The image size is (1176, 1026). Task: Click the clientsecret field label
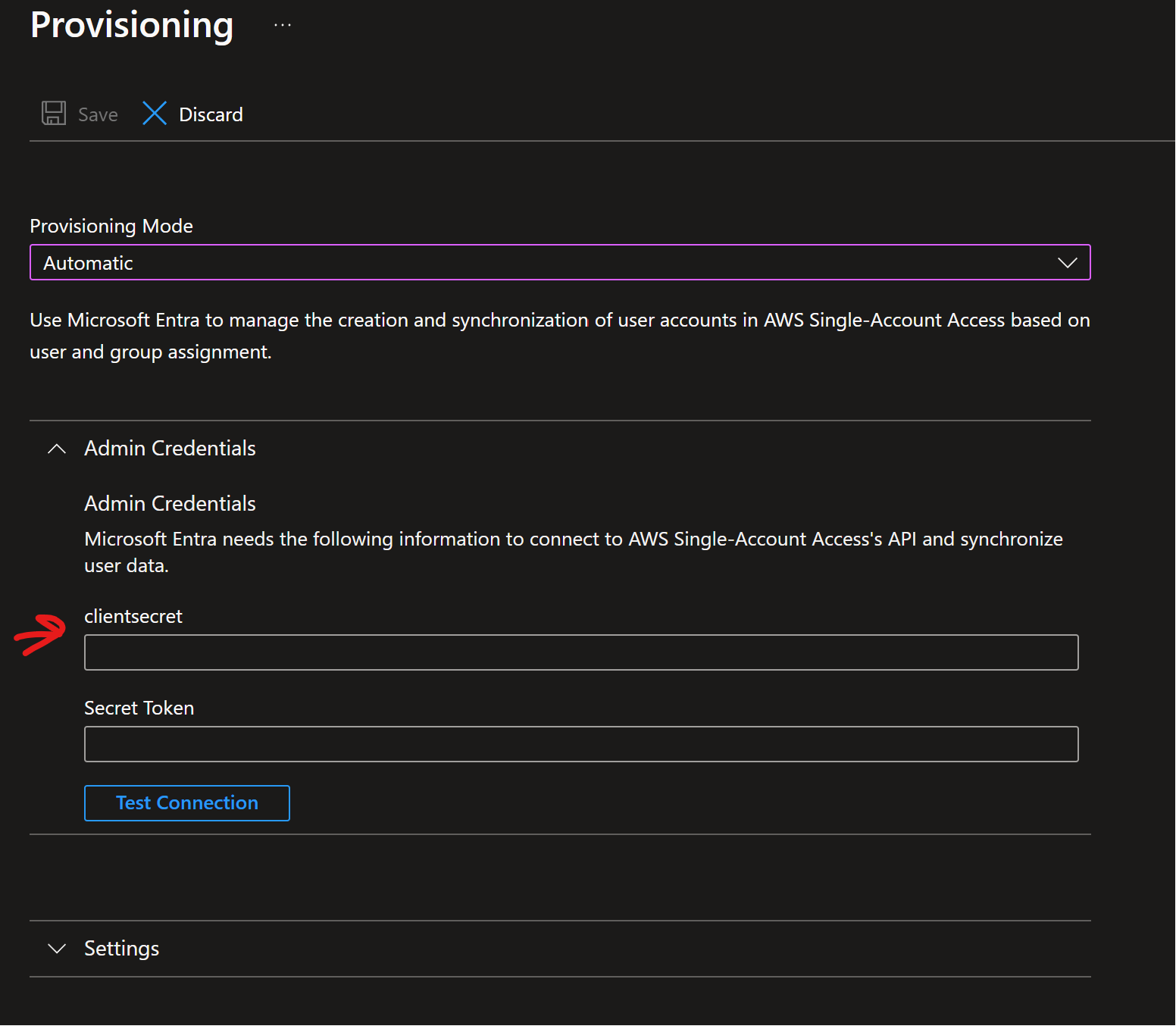(x=133, y=616)
